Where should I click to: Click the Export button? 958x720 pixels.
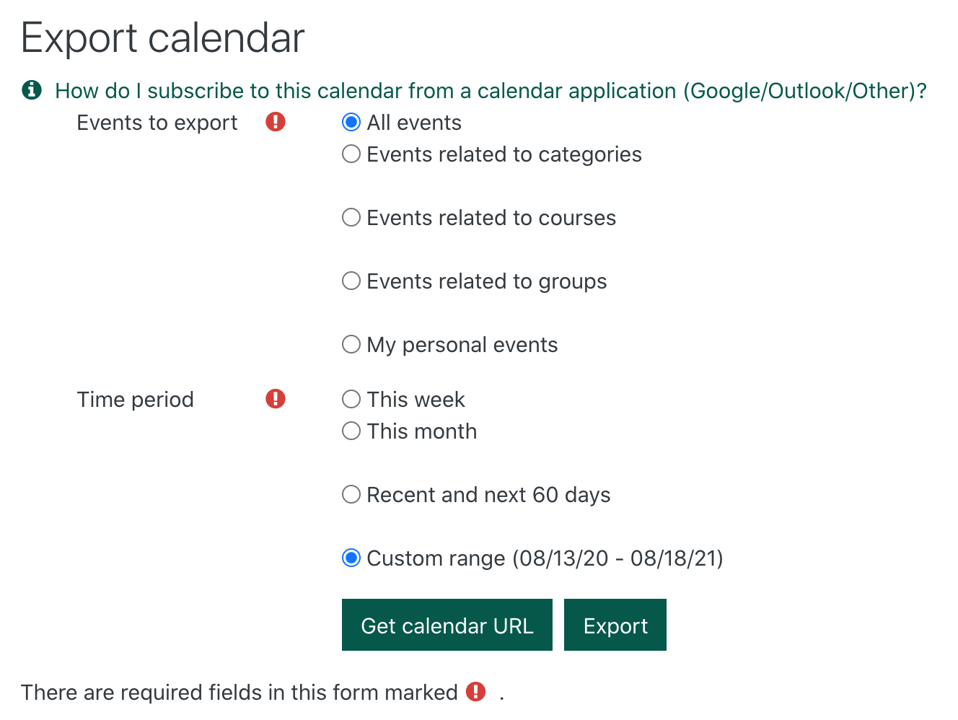pos(614,624)
